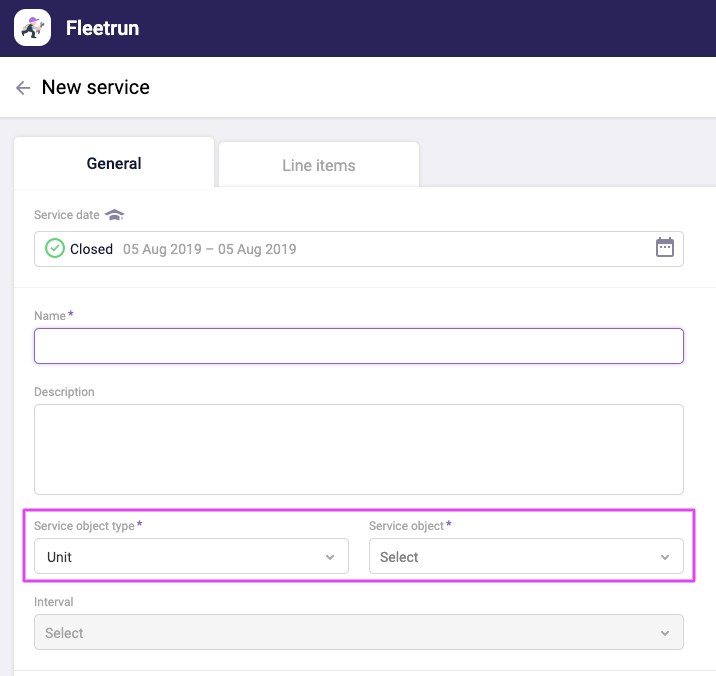Click inside the Description text area

coord(358,449)
